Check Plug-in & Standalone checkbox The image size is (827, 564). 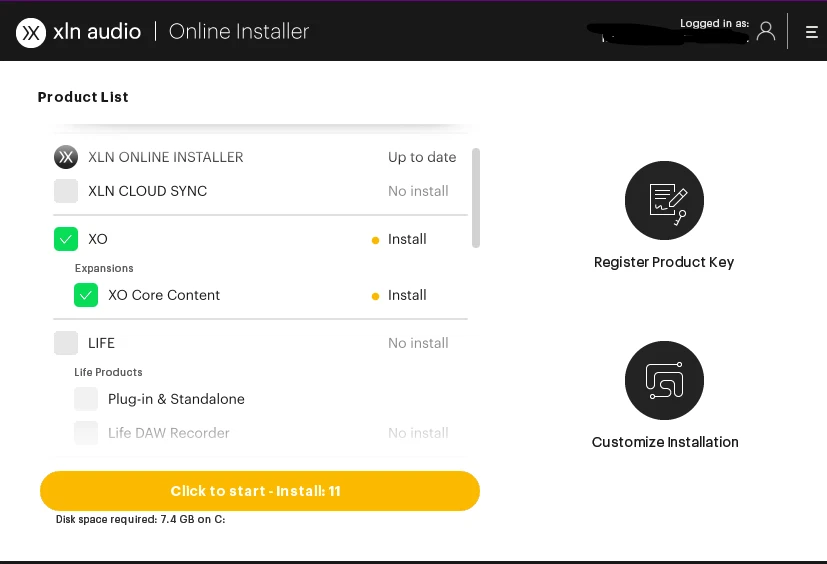86,399
